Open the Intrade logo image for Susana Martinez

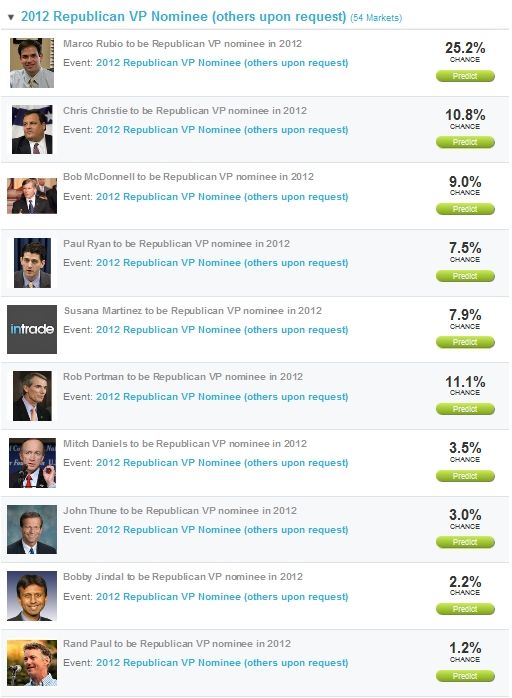pyautogui.click(x=32, y=329)
